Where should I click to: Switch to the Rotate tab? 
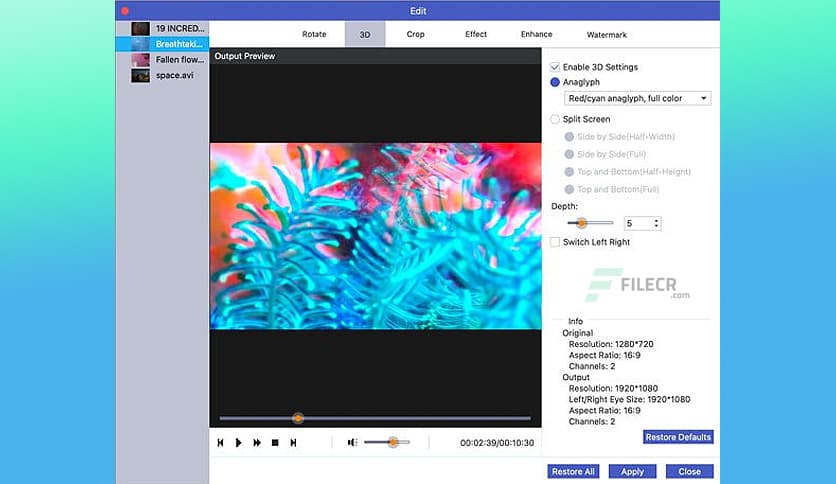click(314, 34)
